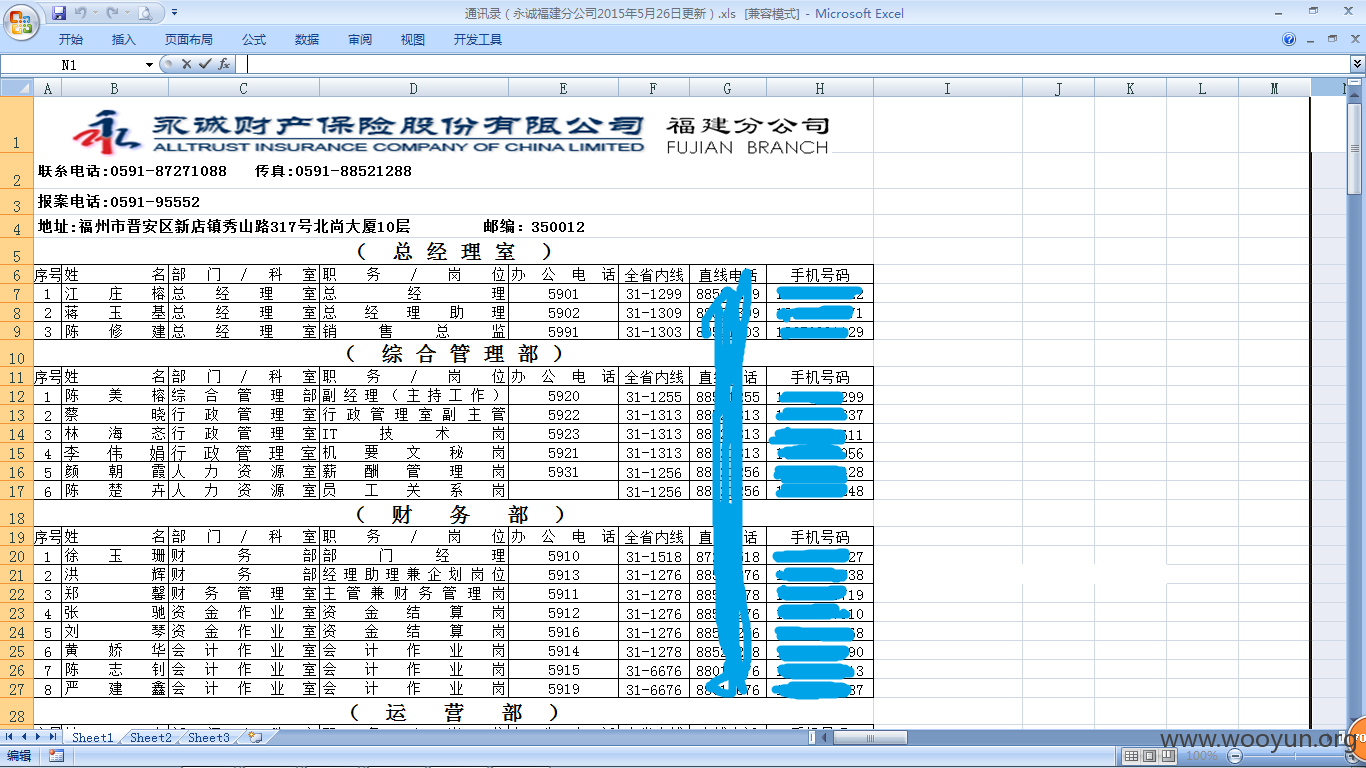Click the 报案电话:0591-95552 cell

click(x=119, y=202)
